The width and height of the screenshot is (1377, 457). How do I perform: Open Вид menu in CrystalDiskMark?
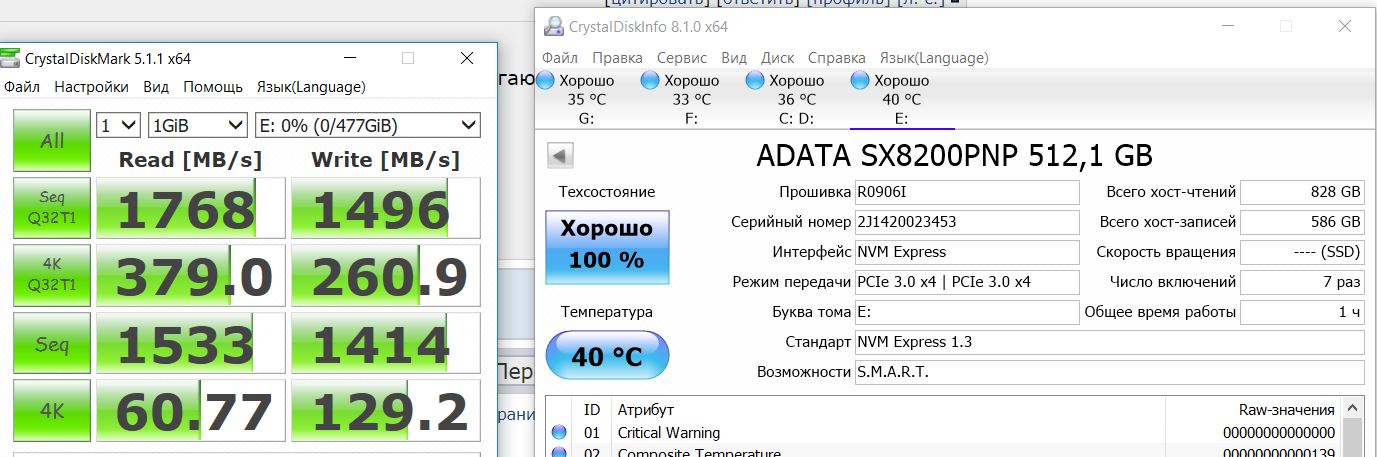click(x=156, y=87)
